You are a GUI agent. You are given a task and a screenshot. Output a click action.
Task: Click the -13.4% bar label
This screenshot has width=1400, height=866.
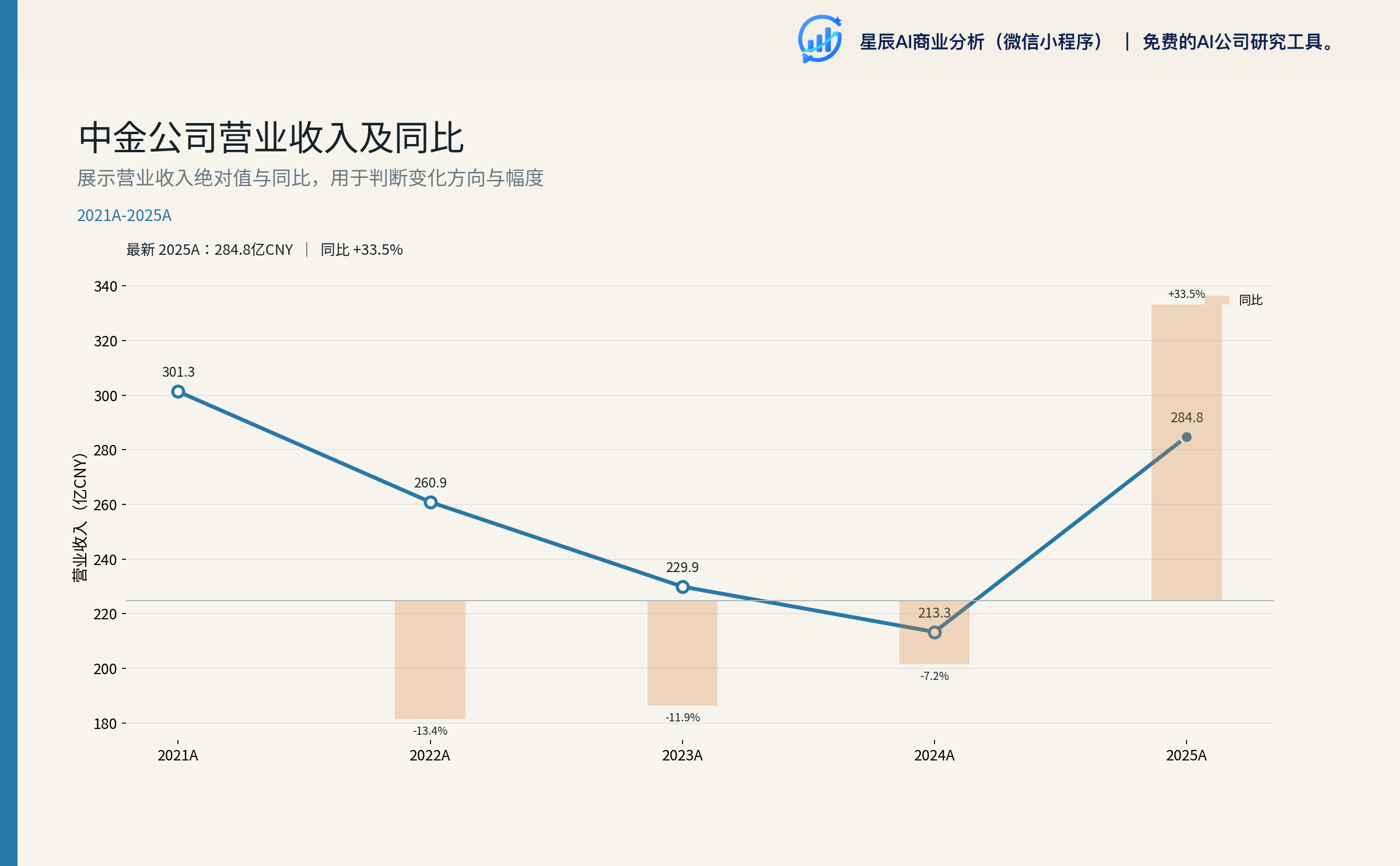point(430,731)
